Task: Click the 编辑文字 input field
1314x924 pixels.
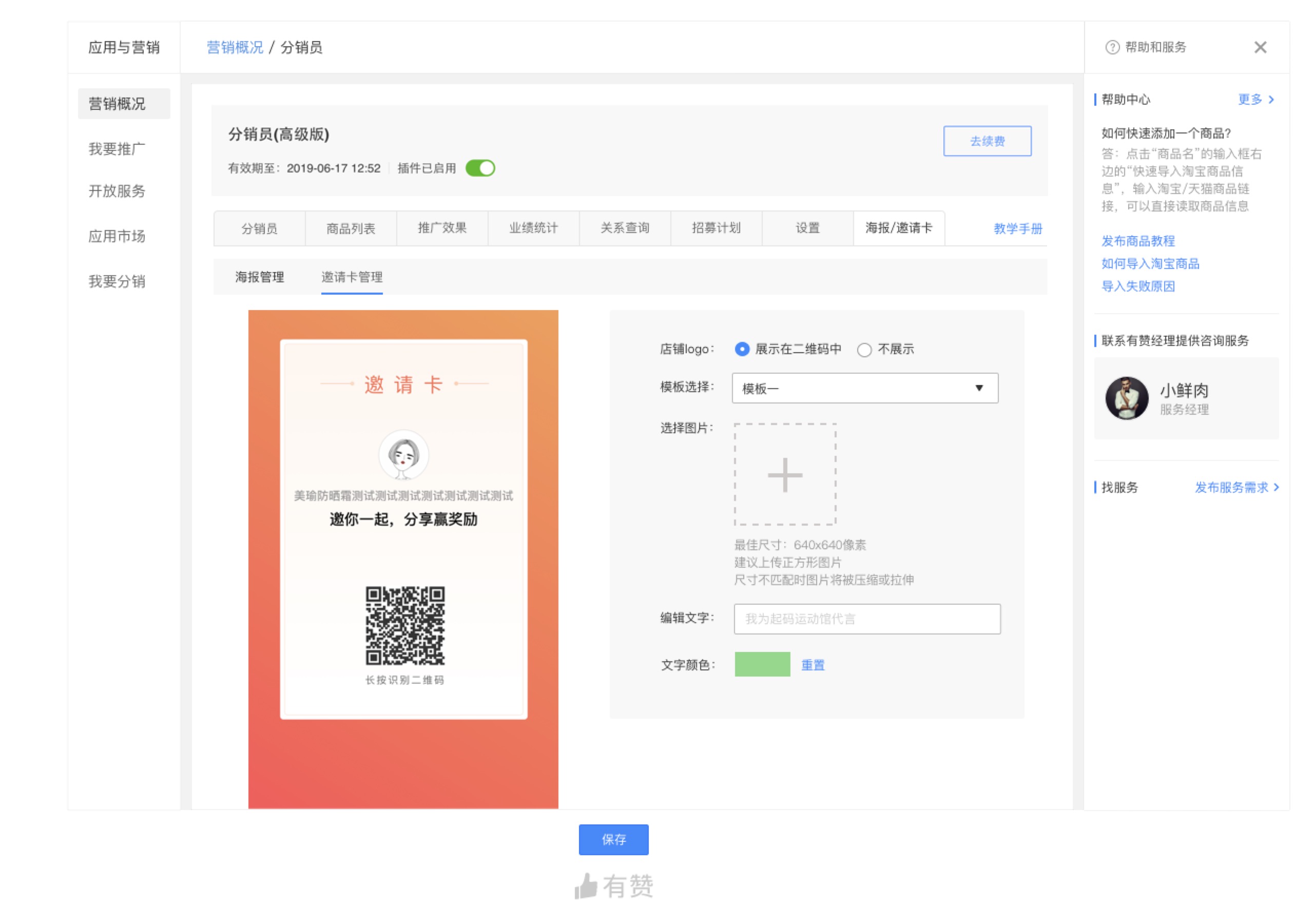Action: pos(867,619)
